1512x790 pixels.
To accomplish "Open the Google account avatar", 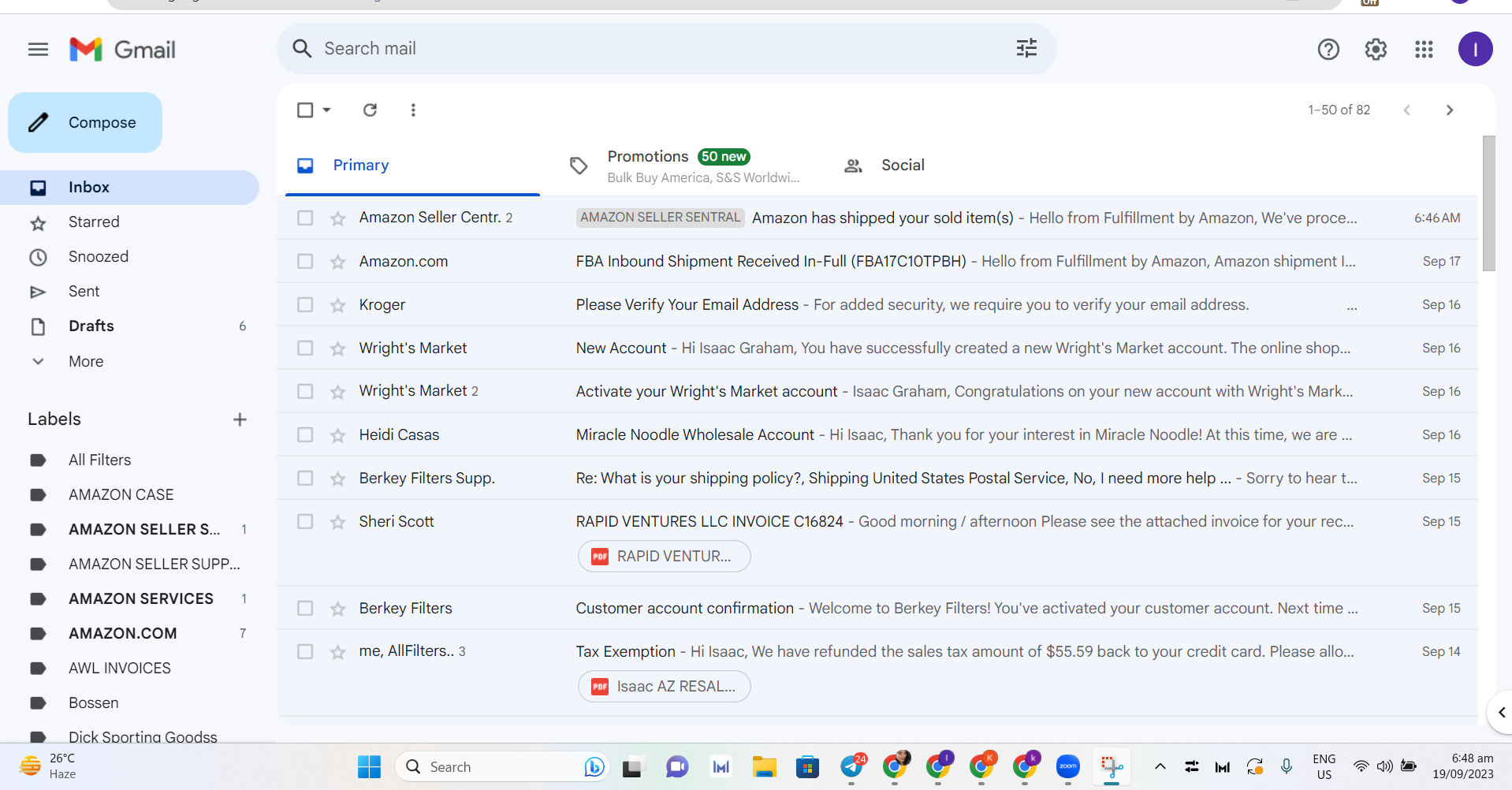I will click(1475, 49).
